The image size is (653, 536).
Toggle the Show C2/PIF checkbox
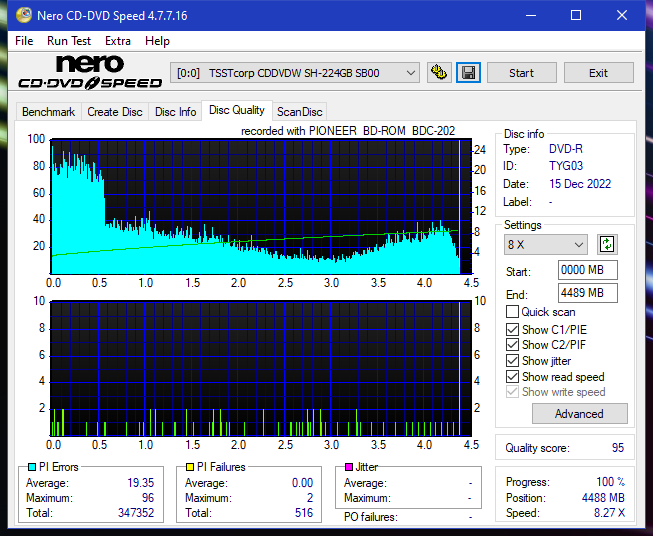[512, 345]
